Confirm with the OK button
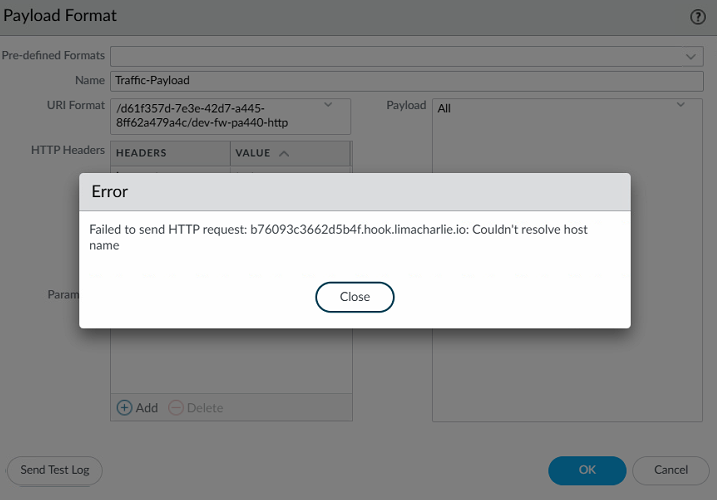Screen dimensions: 717x500 [587, 470]
